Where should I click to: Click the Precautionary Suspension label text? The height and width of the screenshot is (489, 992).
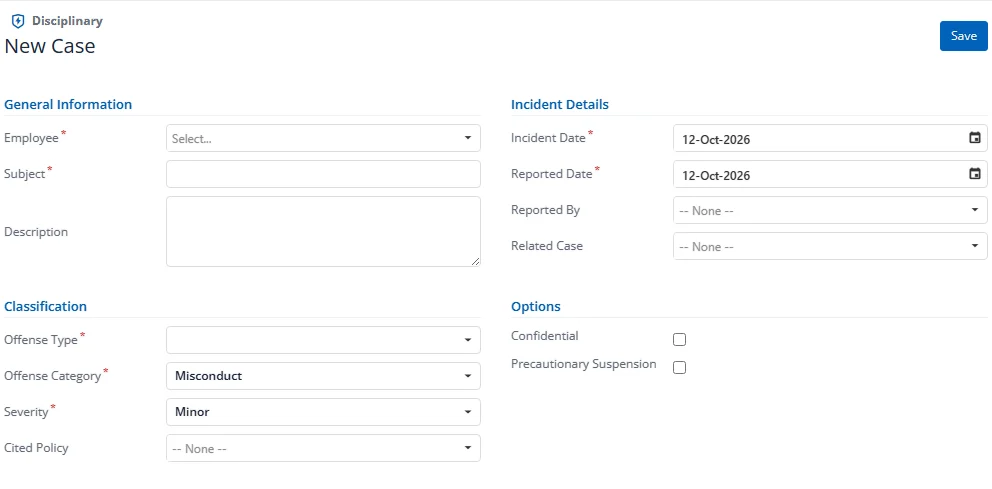pyautogui.click(x=583, y=364)
